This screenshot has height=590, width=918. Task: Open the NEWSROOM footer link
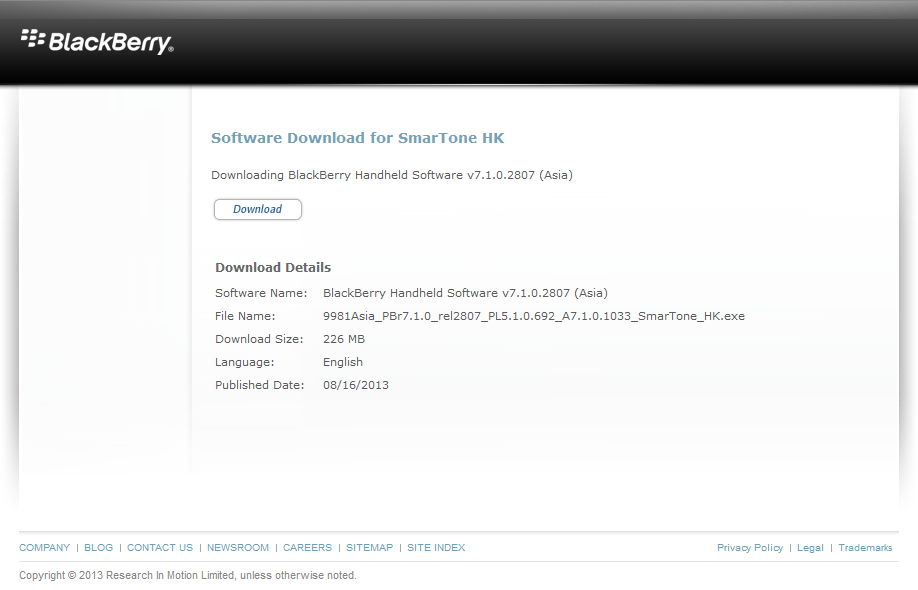tap(238, 548)
